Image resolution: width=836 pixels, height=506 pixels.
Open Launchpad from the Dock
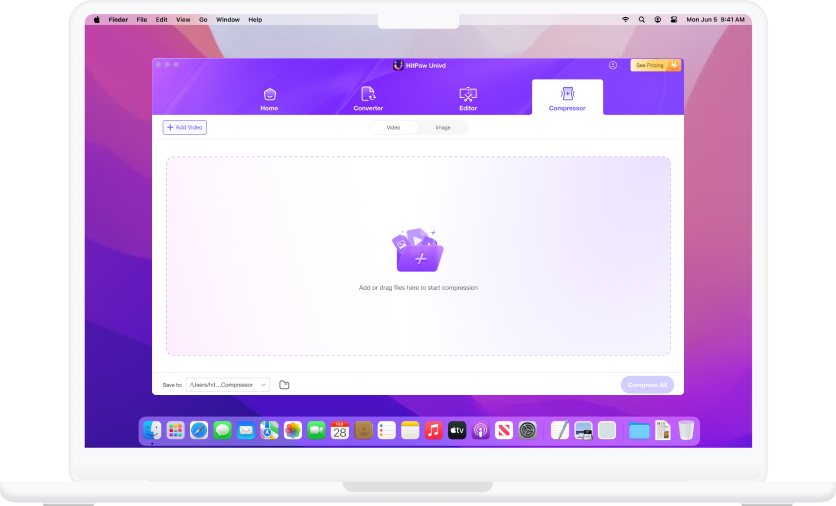[x=175, y=430]
